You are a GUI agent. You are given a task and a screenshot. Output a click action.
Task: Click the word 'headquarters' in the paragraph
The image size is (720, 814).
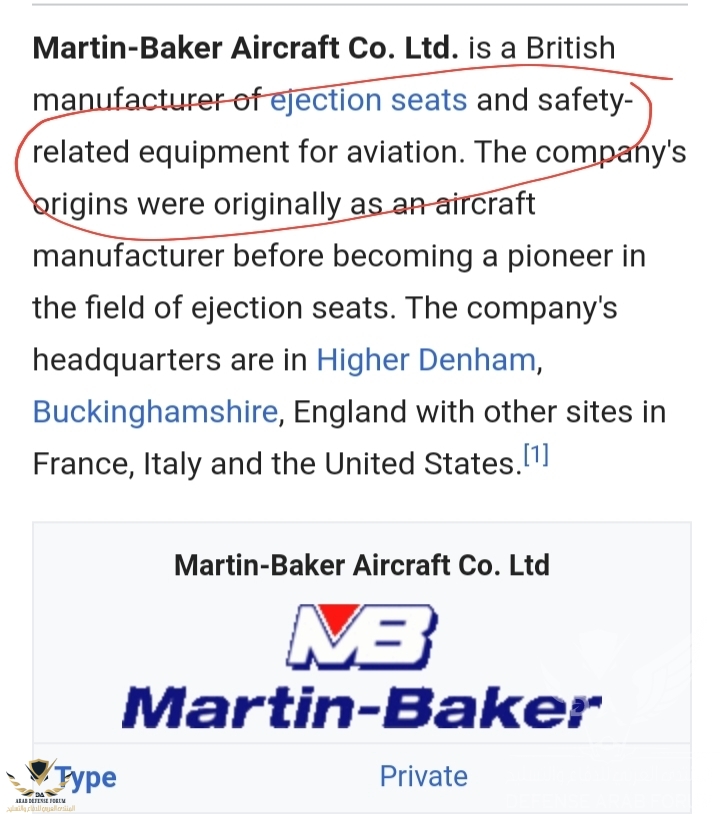pos(127,361)
